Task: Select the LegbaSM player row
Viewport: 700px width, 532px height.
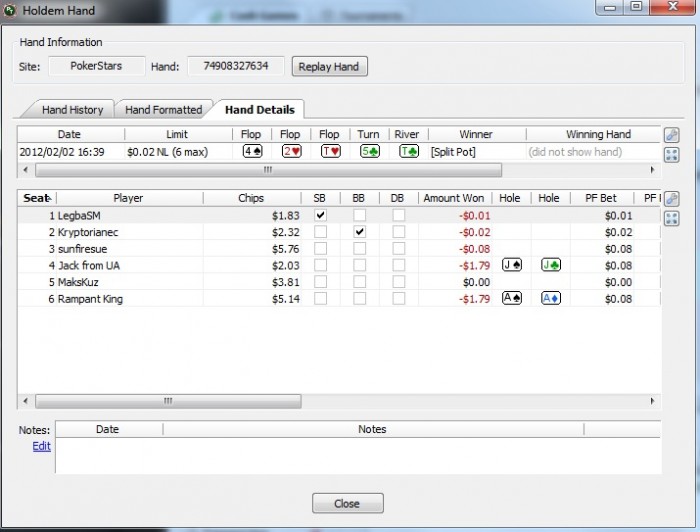Action: pyautogui.click(x=339, y=215)
